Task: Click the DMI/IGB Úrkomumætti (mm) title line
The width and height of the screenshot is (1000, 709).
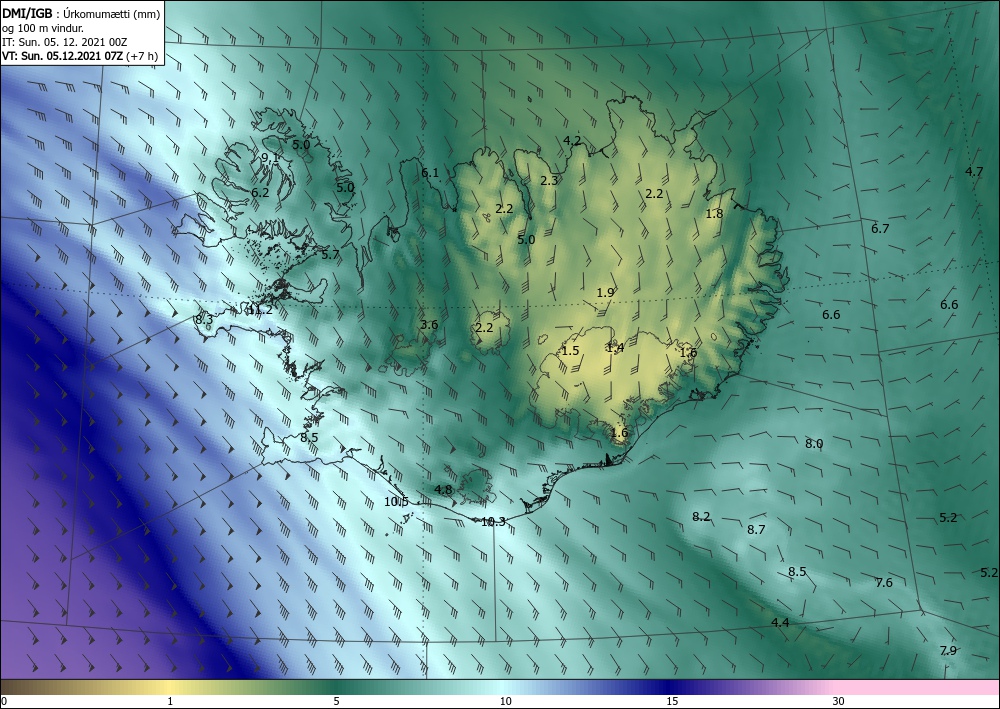Action: tap(81, 13)
